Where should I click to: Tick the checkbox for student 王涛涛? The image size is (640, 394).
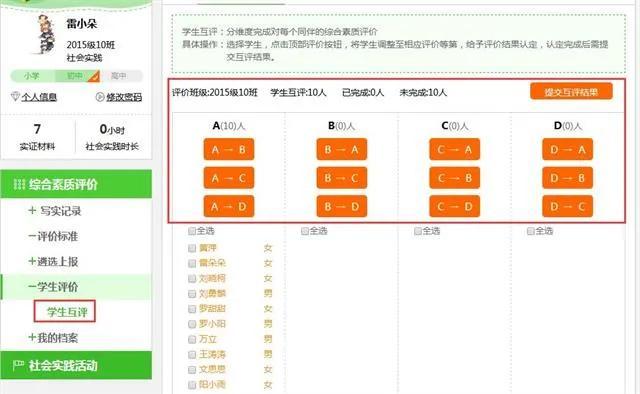point(192,354)
